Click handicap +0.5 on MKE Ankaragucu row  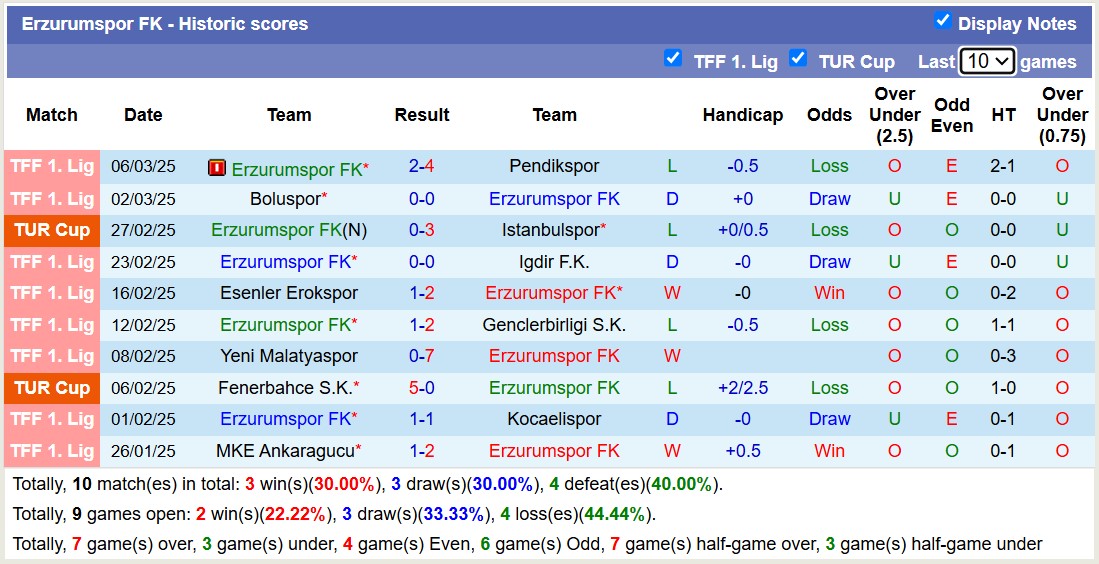[x=742, y=450]
